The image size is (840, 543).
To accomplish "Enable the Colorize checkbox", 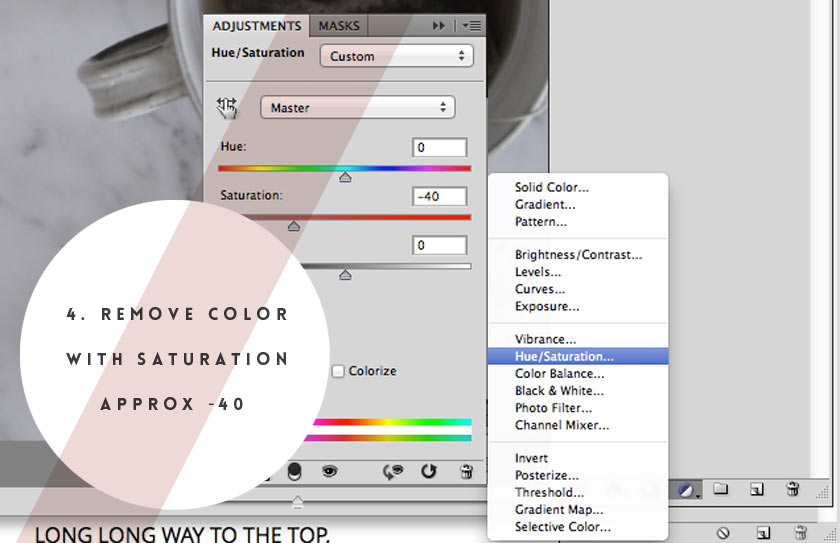I will click(338, 371).
